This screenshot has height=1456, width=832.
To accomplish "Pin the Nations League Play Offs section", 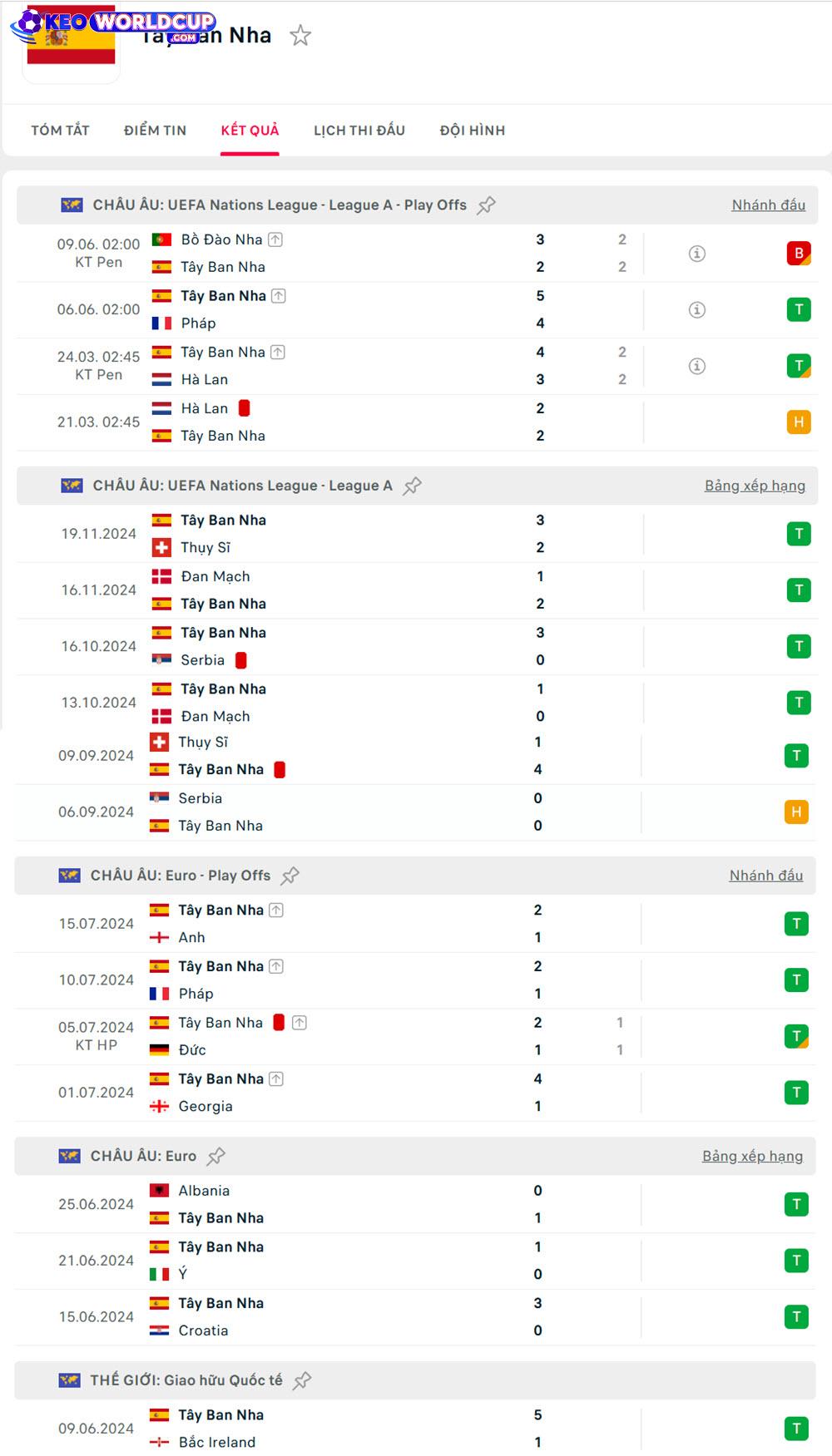I will [487, 205].
